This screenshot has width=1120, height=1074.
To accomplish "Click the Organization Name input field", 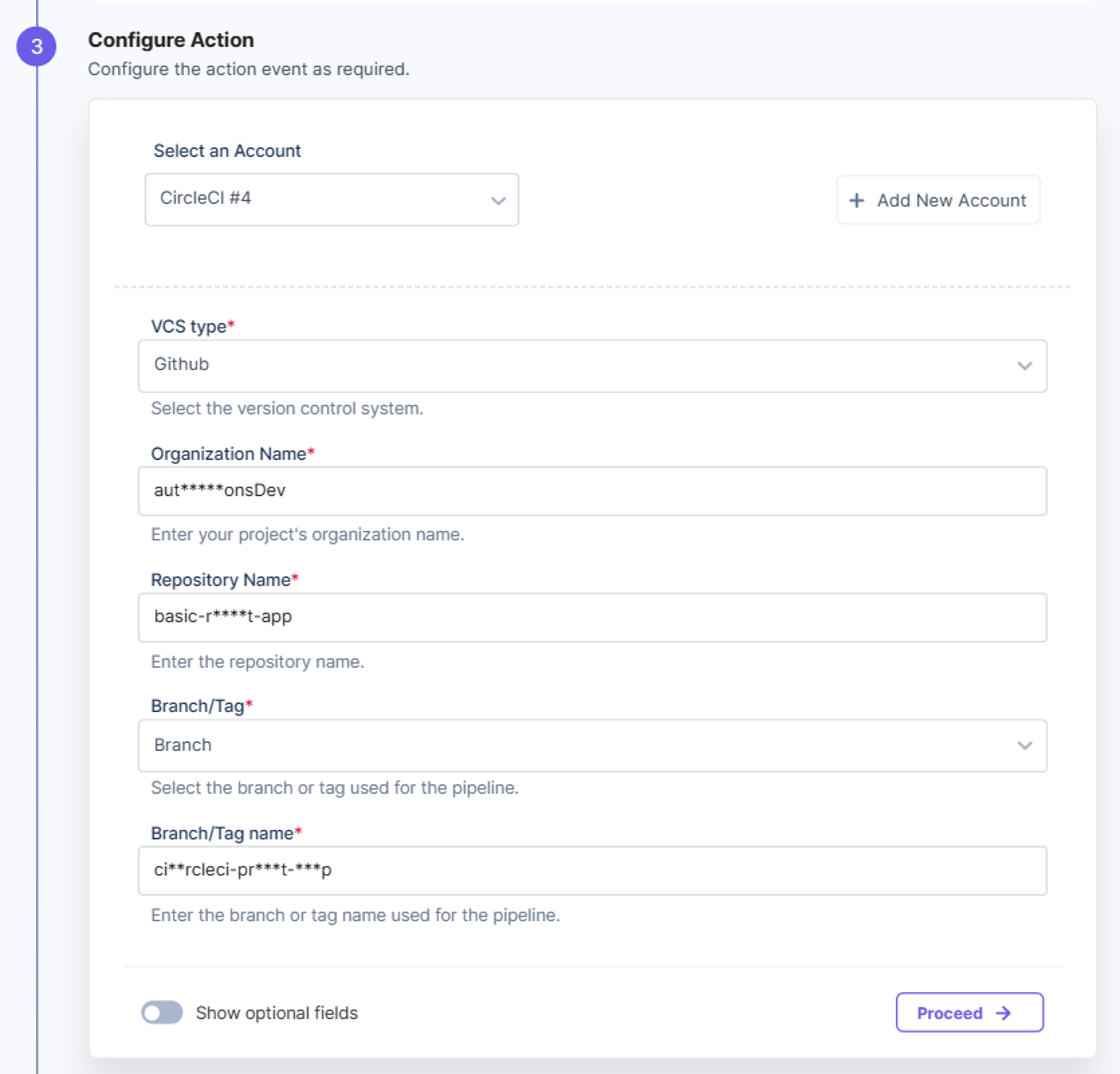I will pos(592,491).
